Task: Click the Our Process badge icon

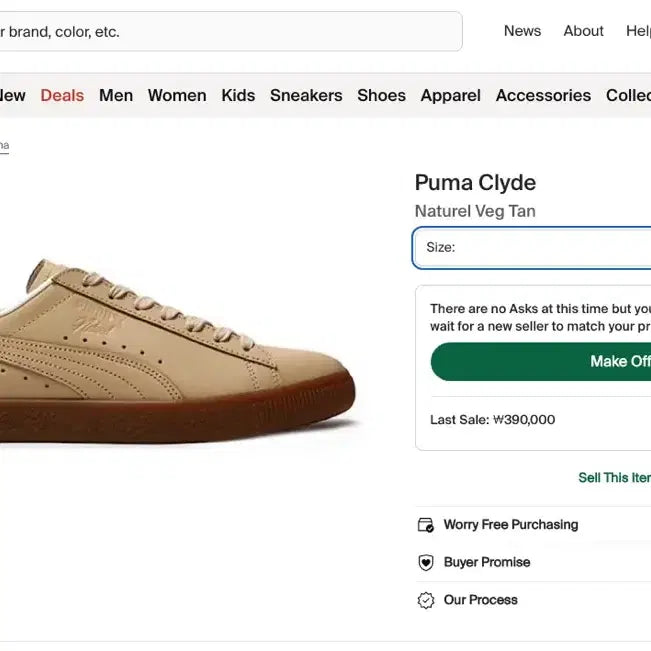Action: (426, 600)
